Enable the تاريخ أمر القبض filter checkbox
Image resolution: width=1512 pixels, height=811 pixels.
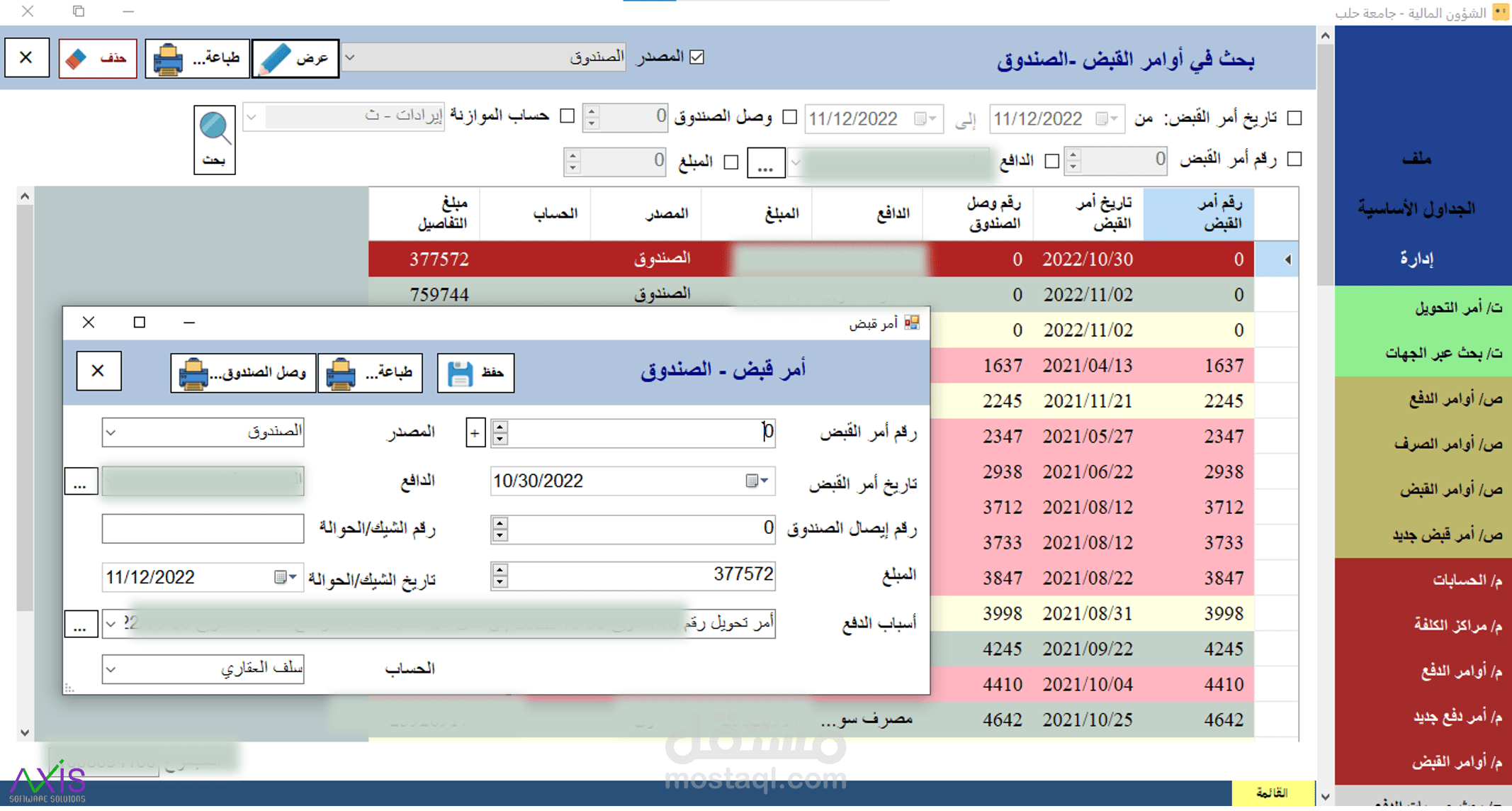1294,118
